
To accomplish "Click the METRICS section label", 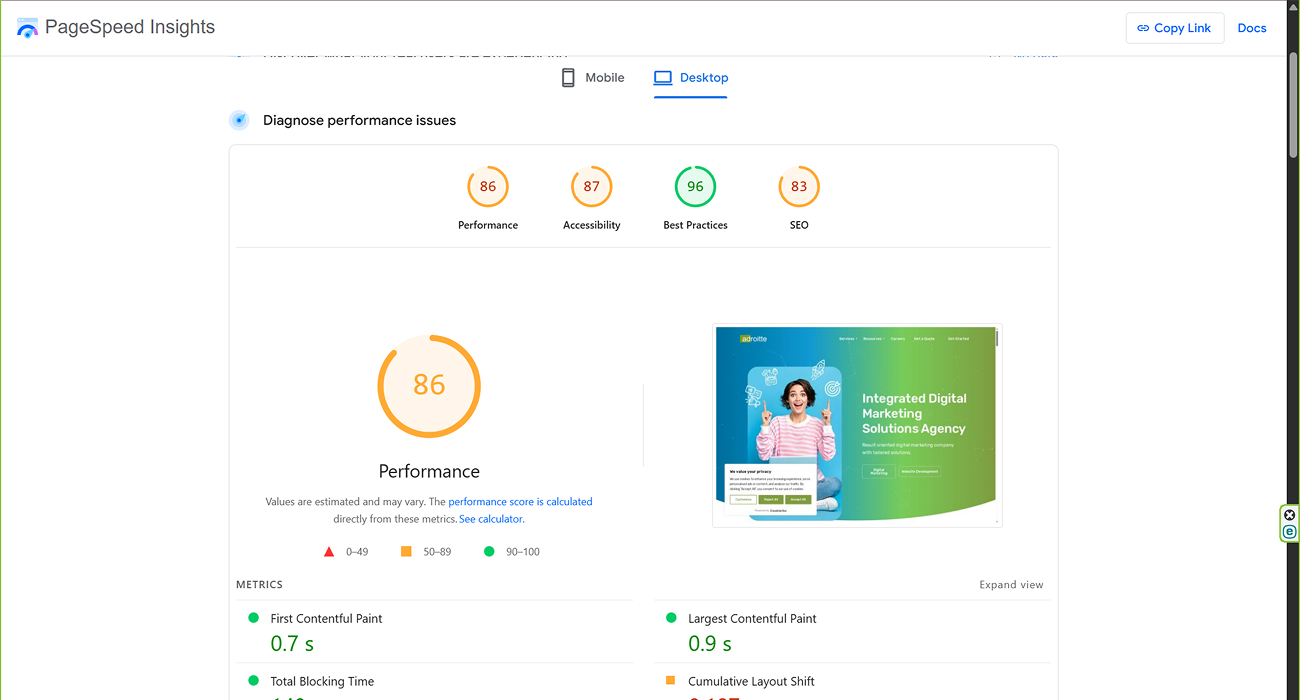I will coord(259,585).
